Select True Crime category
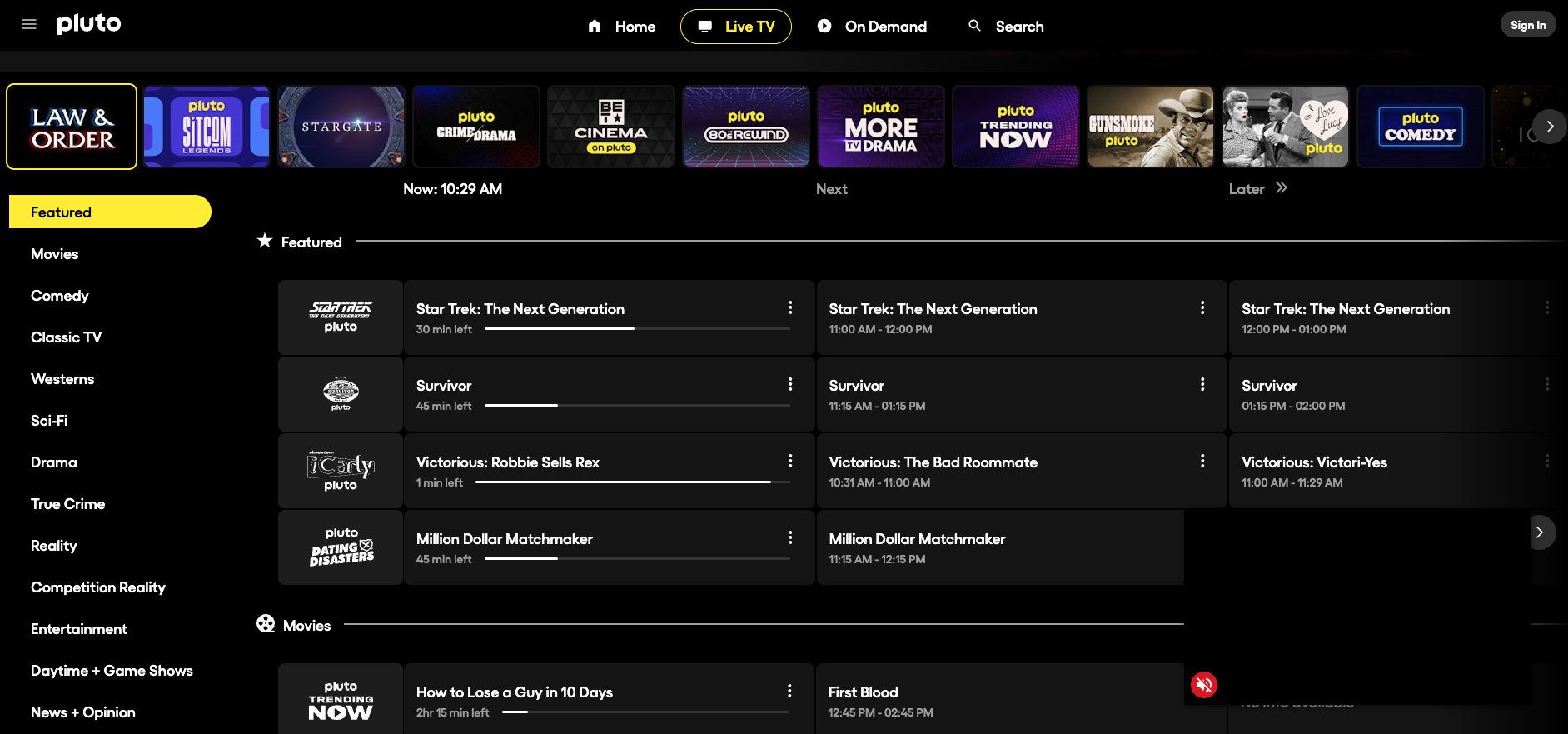1568x734 pixels. tap(68, 504)
